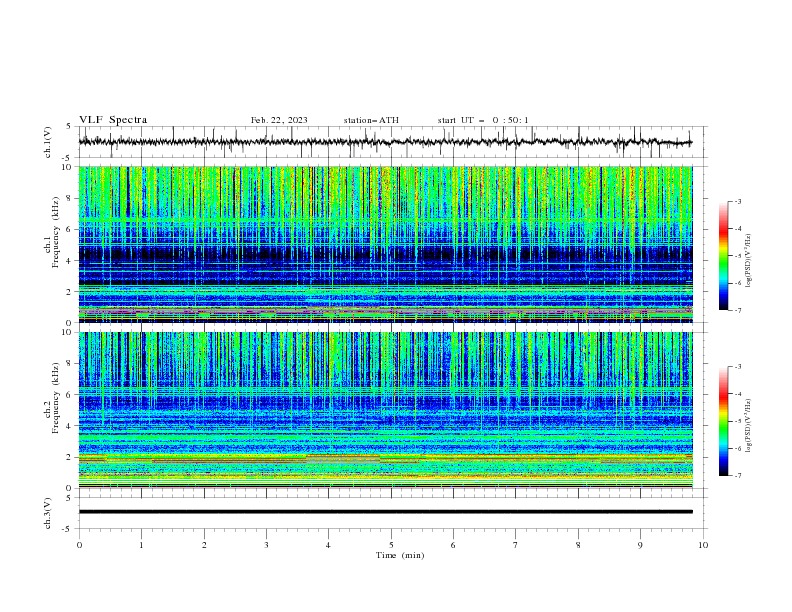Click the ch.2 color bar 'log(PSD)(V²/Hz)' label
The width and height of the screenshot is (792, 612).
pyautogui.click(x=748, y=426)
